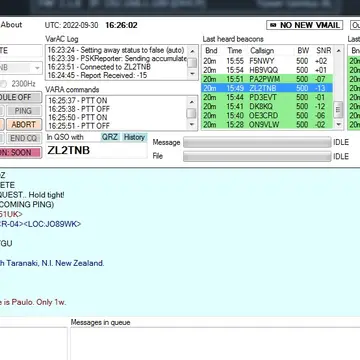The image size is (360, 360).
Task: Click the 'is Paulo. Only 1w.' chat line
Action: click(33, 302)
